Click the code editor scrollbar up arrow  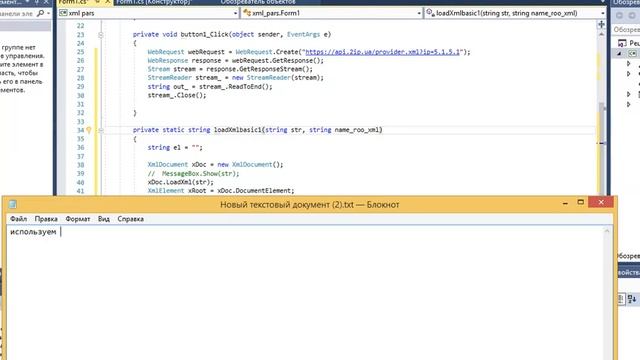pyautogui.click(x=601, y=35)
